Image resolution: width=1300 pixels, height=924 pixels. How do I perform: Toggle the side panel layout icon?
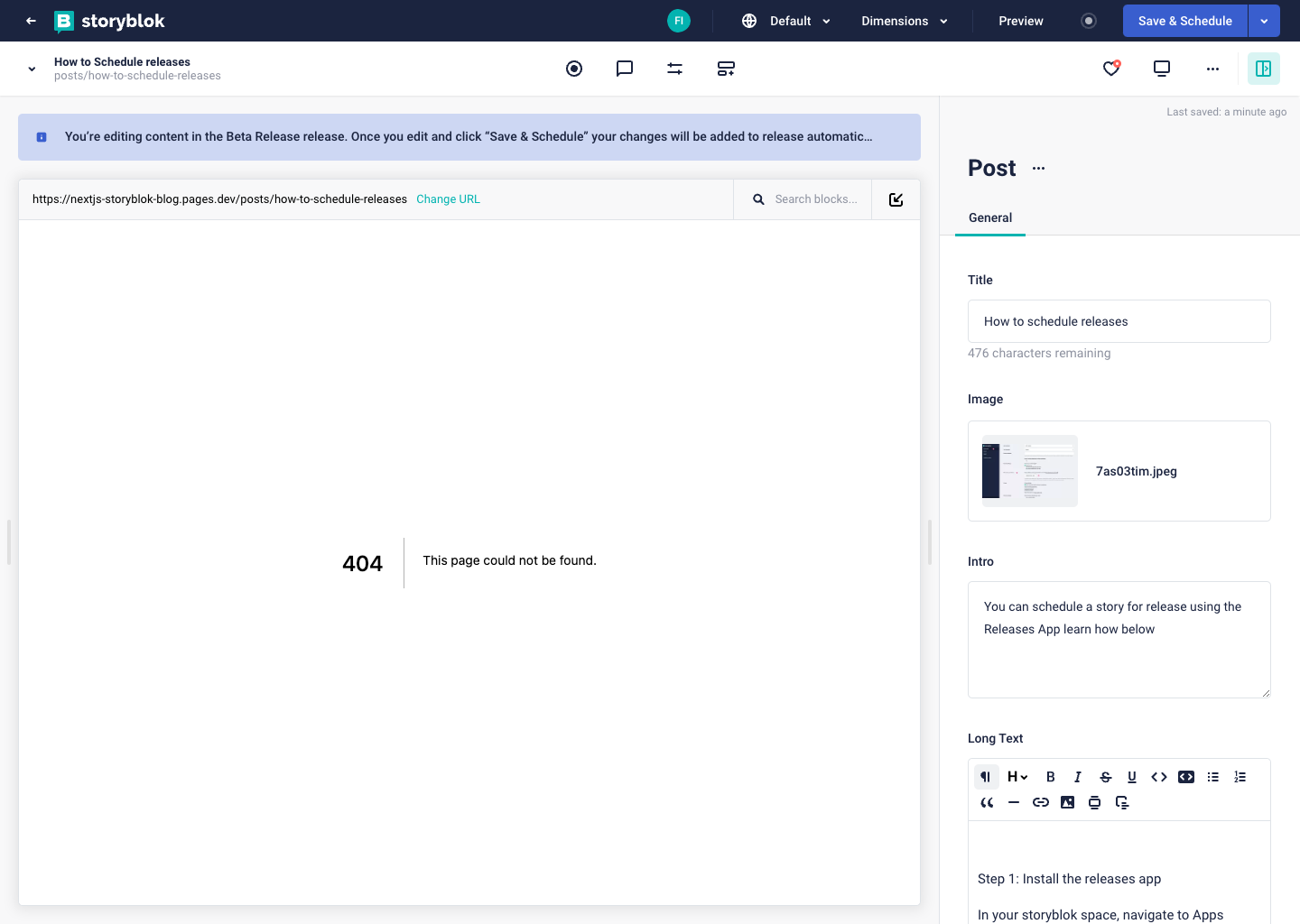tap(1264, 69)
